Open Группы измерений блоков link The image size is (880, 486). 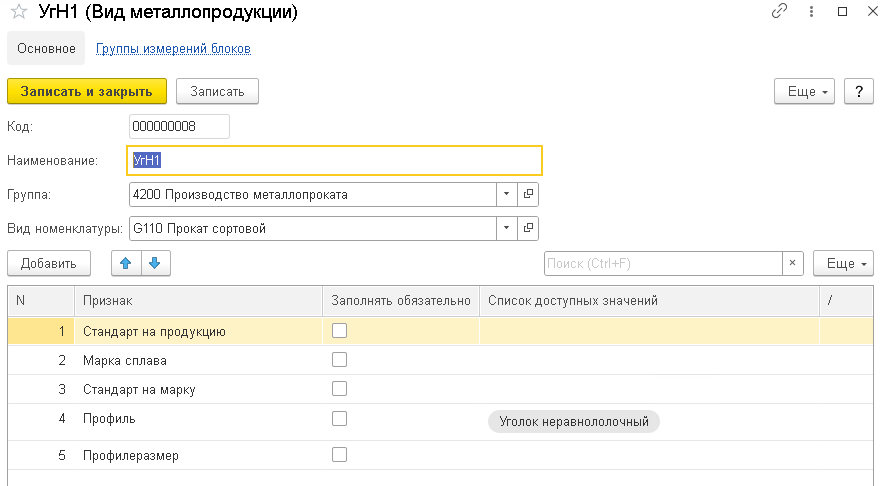173,49
